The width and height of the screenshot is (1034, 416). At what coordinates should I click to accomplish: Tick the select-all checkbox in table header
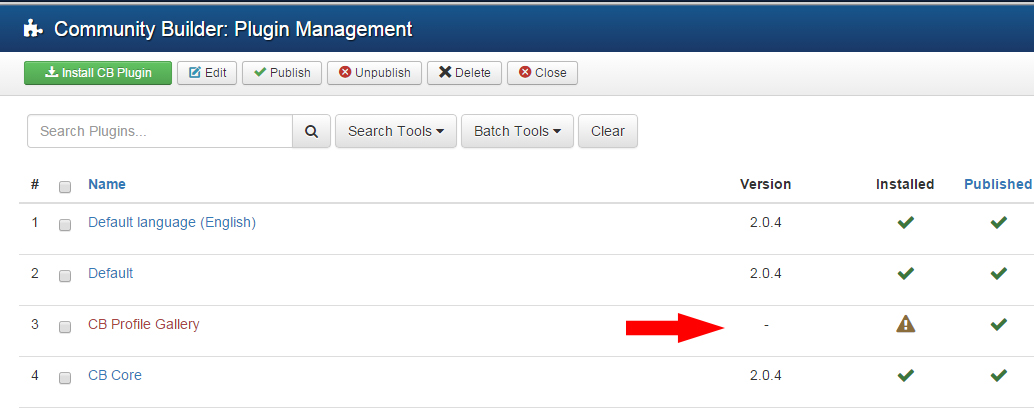[x=65, y=186]
